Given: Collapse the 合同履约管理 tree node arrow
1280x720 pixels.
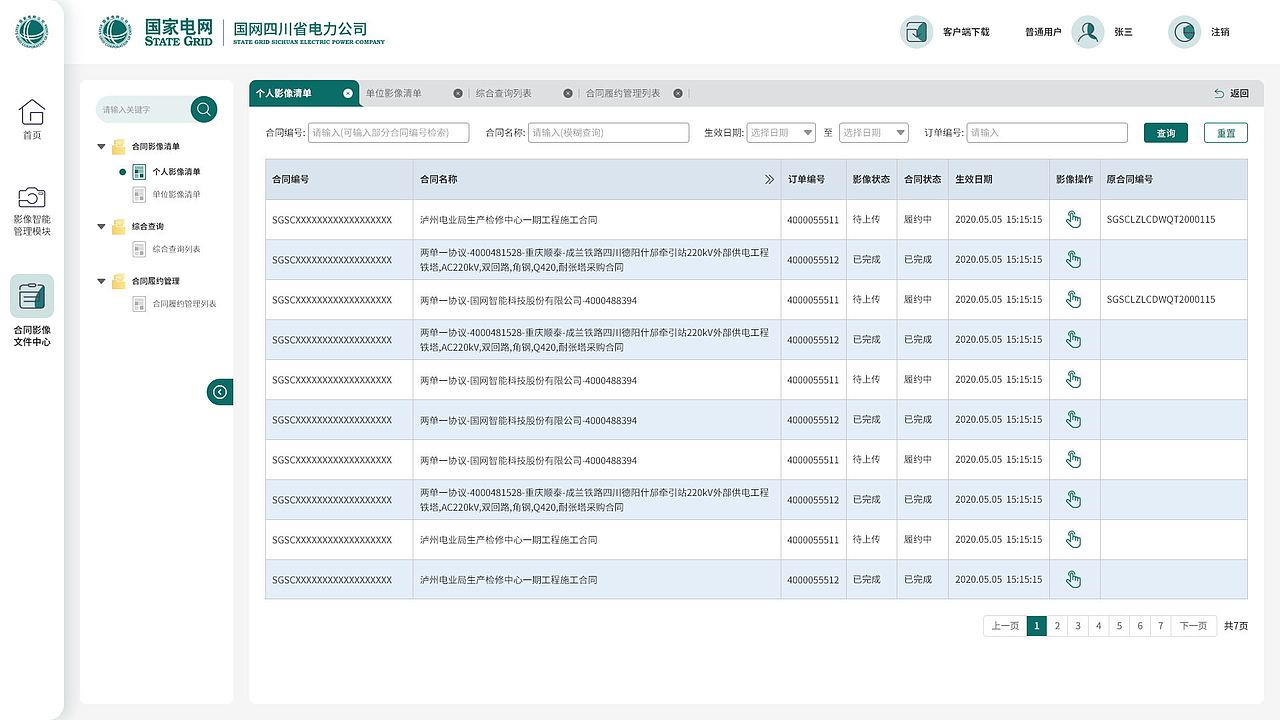Looking at the screenshot, I should coord(101,282).
